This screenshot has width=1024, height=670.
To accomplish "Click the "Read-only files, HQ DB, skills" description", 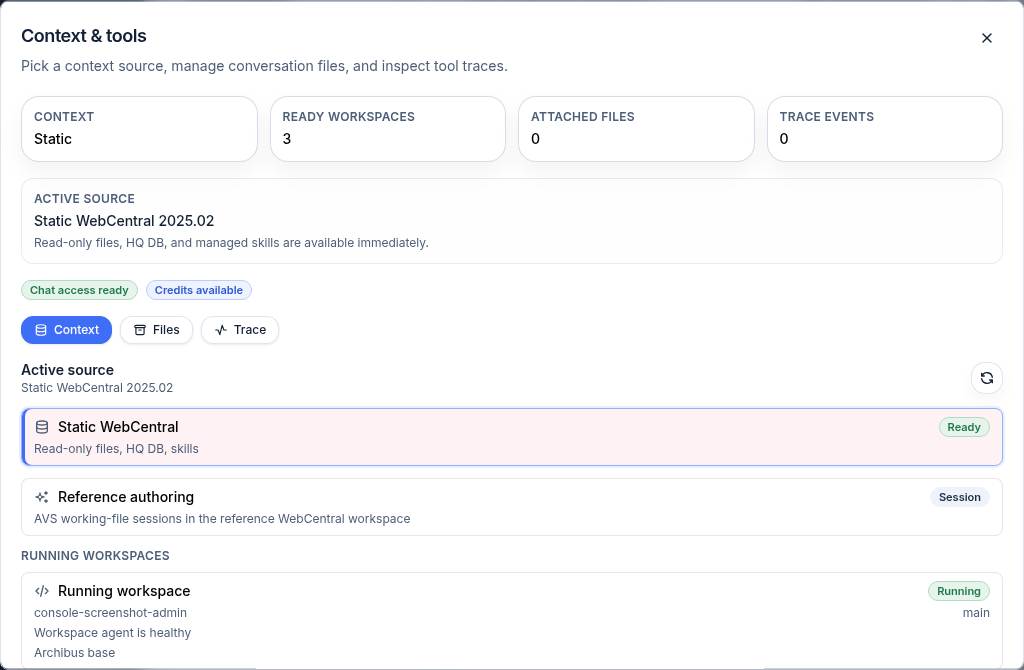I will click(116, 449).
